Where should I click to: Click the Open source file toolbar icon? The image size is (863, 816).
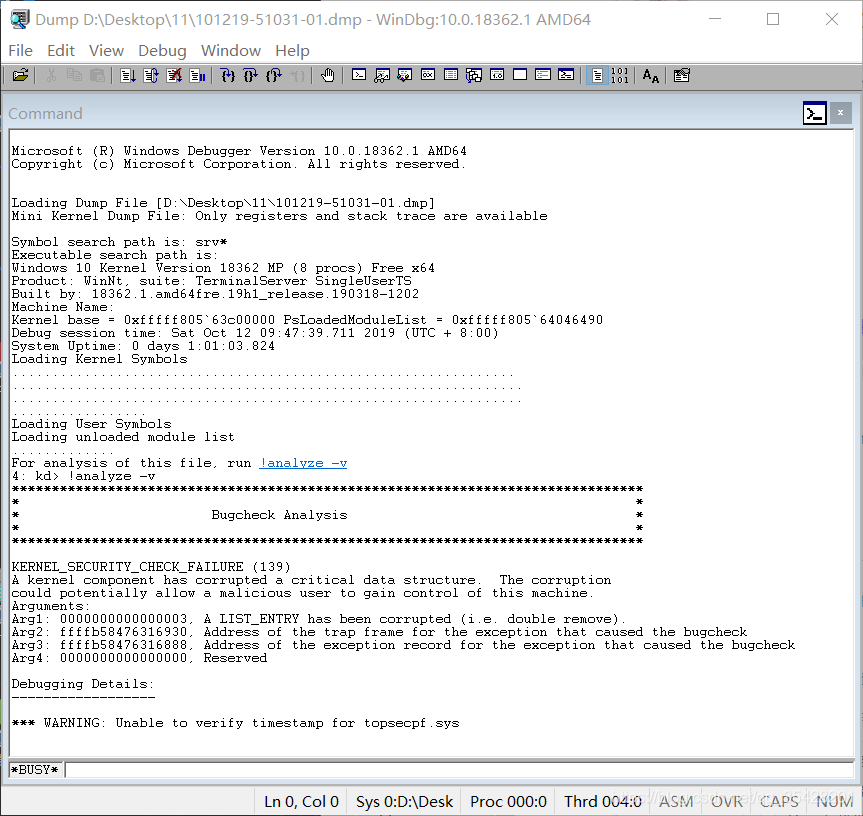point(21,75)
